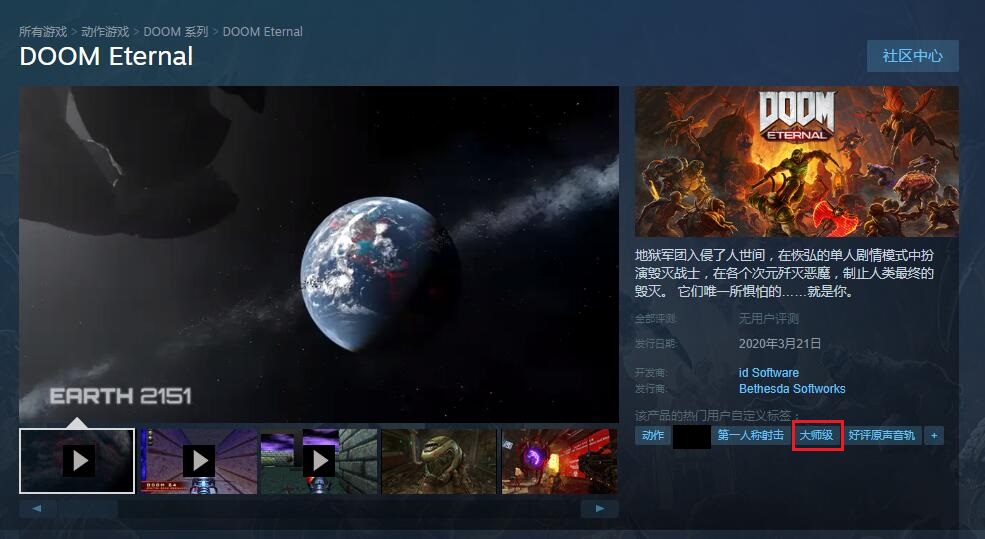Play the first trailer thumbnail with Earth

click(x=77, y=461)
